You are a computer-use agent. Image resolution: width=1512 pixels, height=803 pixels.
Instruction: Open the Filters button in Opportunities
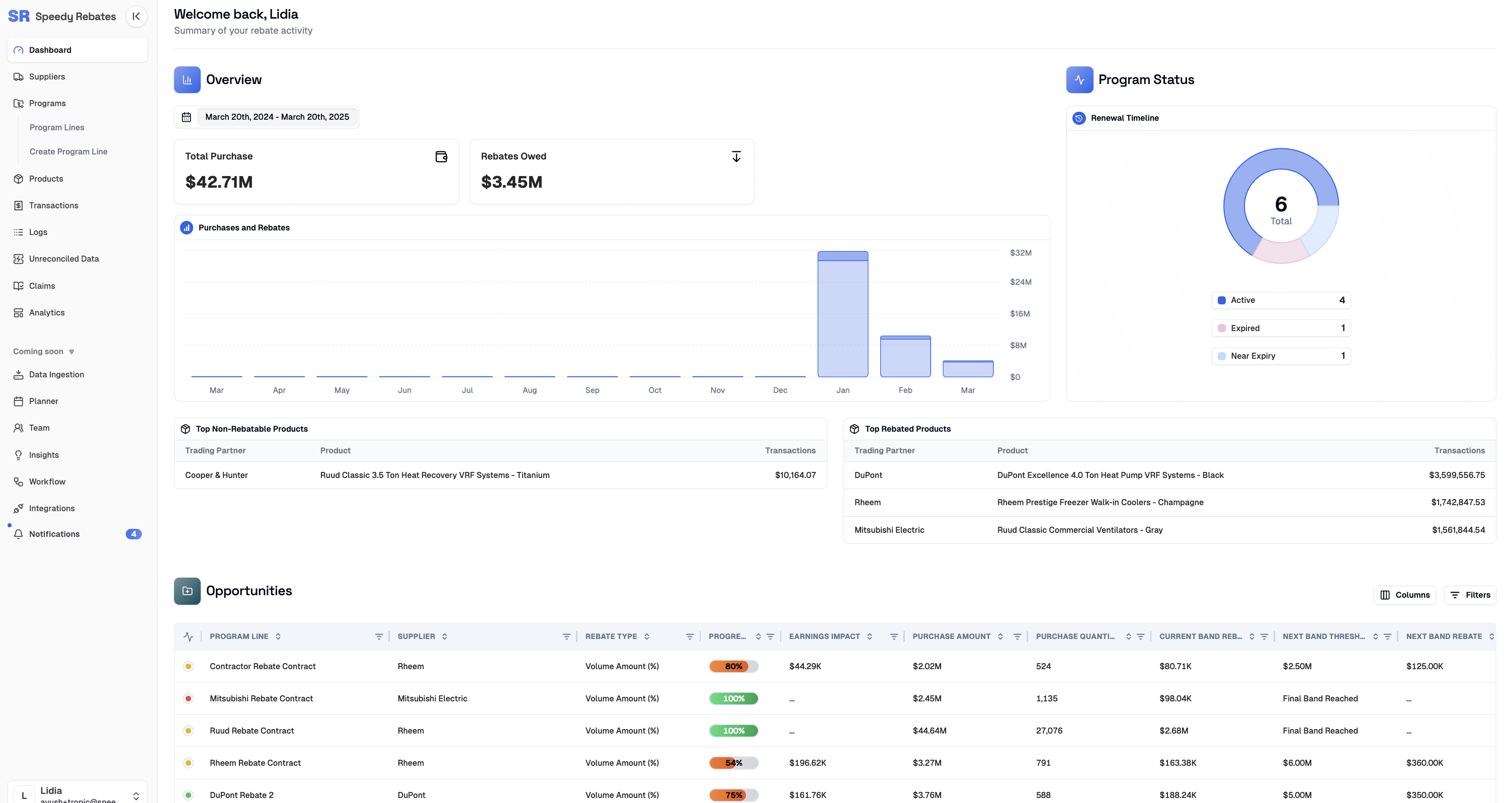[x=1470, y=595]
